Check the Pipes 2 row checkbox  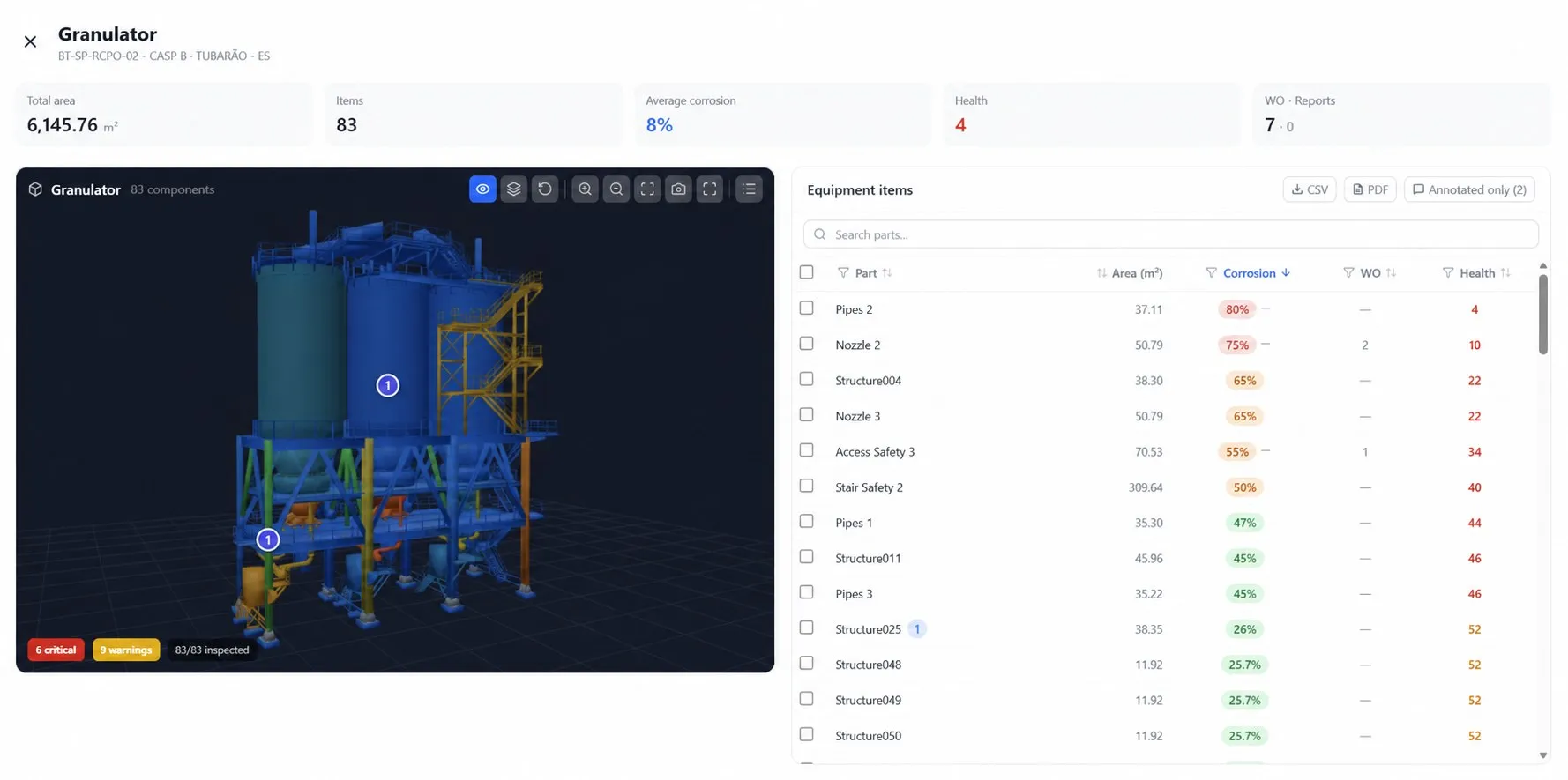point(806,308)
